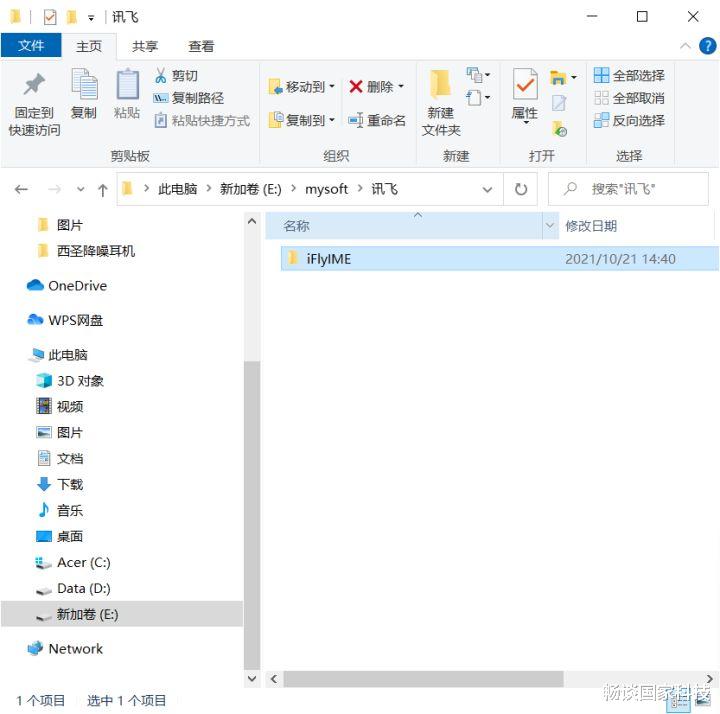Click Cut (剪切) with scissors icon
This screenshot has height=714, width=720.
click(176, 75)
